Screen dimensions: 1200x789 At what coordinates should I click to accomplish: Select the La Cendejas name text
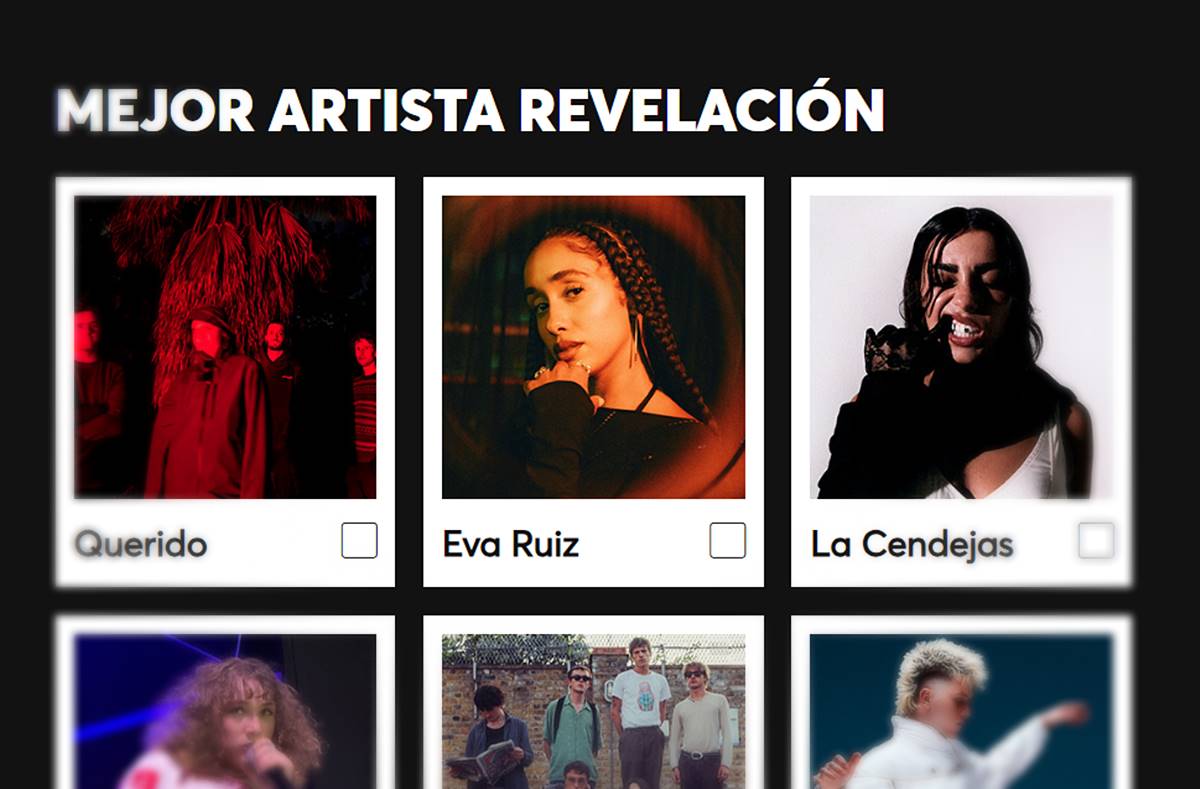coord(912,546)
